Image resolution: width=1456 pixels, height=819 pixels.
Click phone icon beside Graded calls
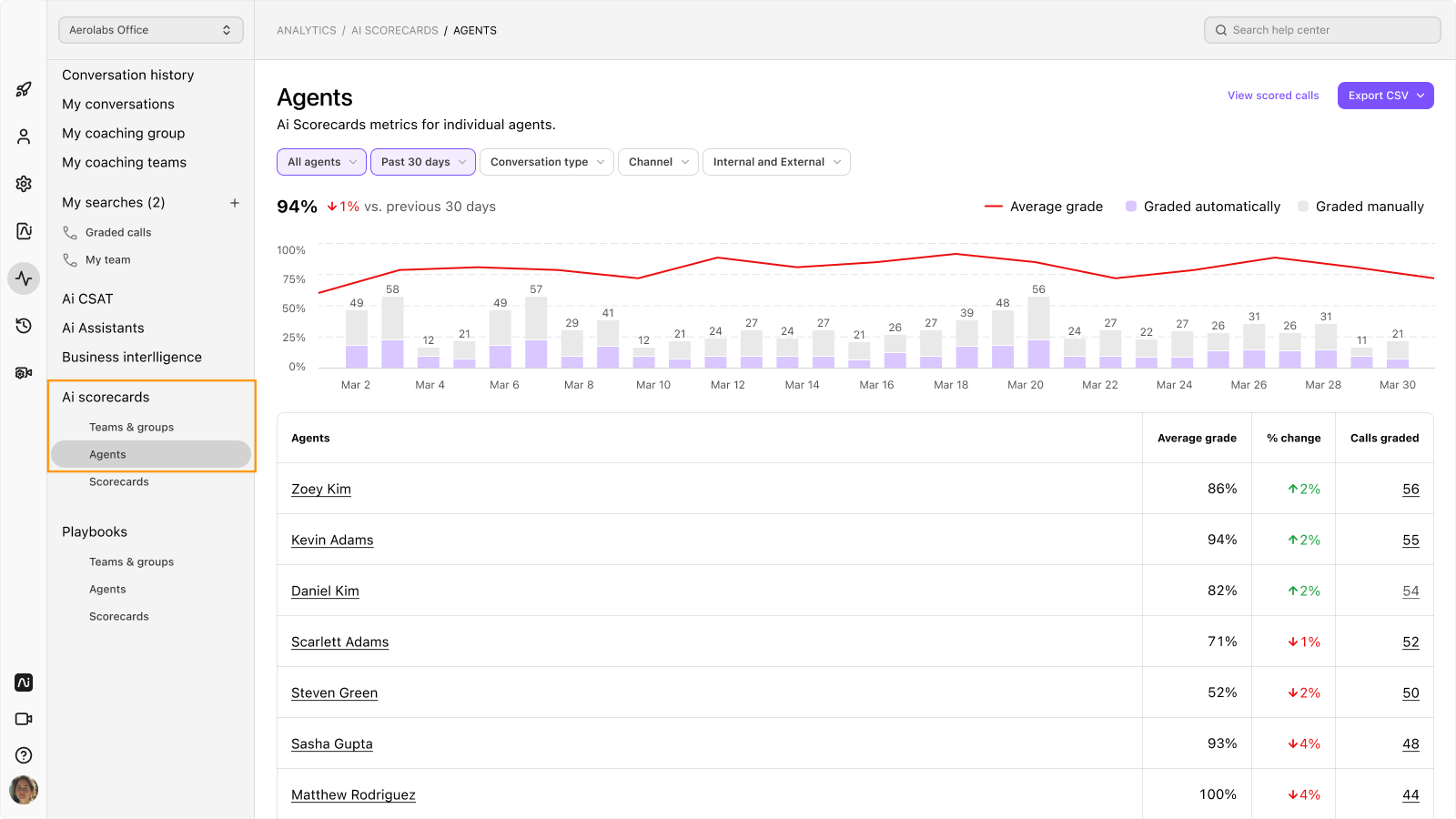point(70,233)
